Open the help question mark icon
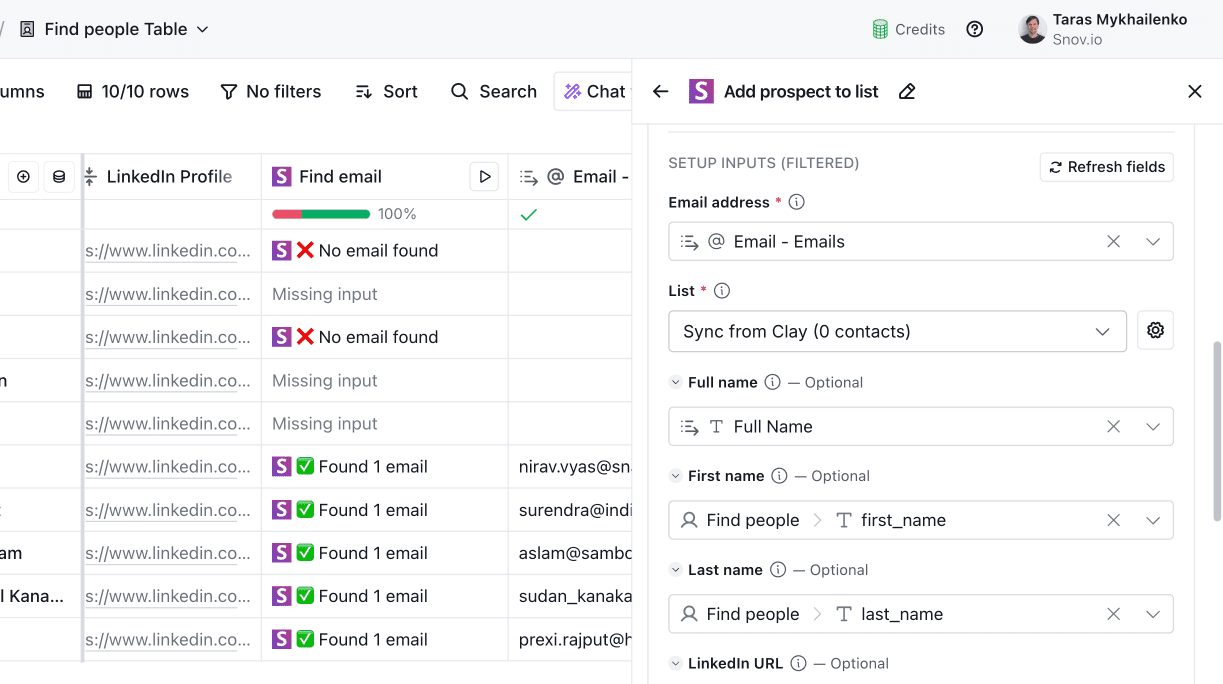 pyautogui.click(x=974, y=29)
